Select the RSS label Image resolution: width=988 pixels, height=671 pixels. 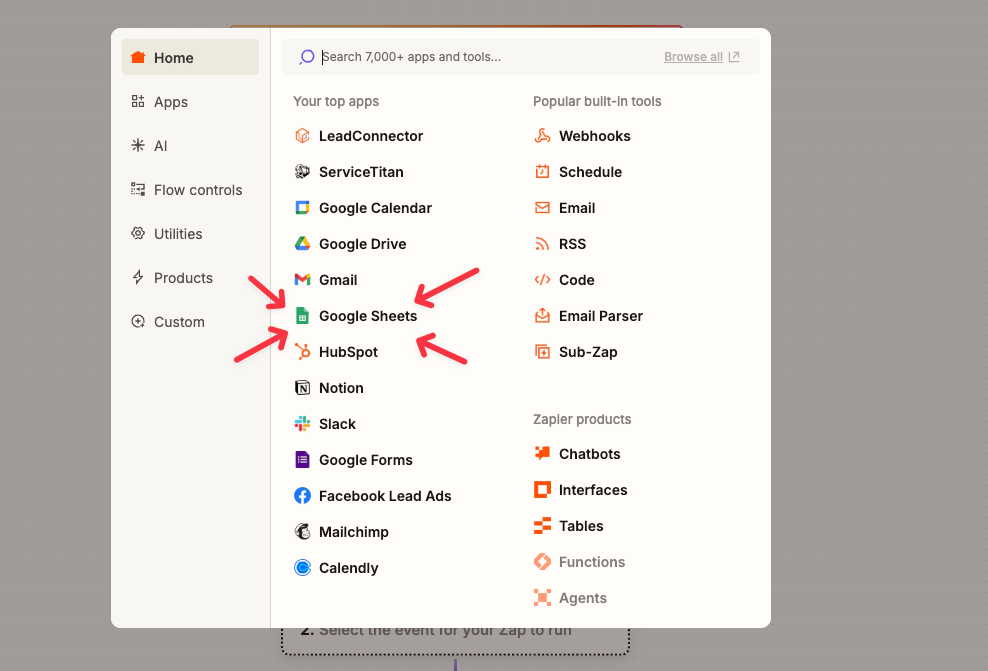(x=572, y=244)
